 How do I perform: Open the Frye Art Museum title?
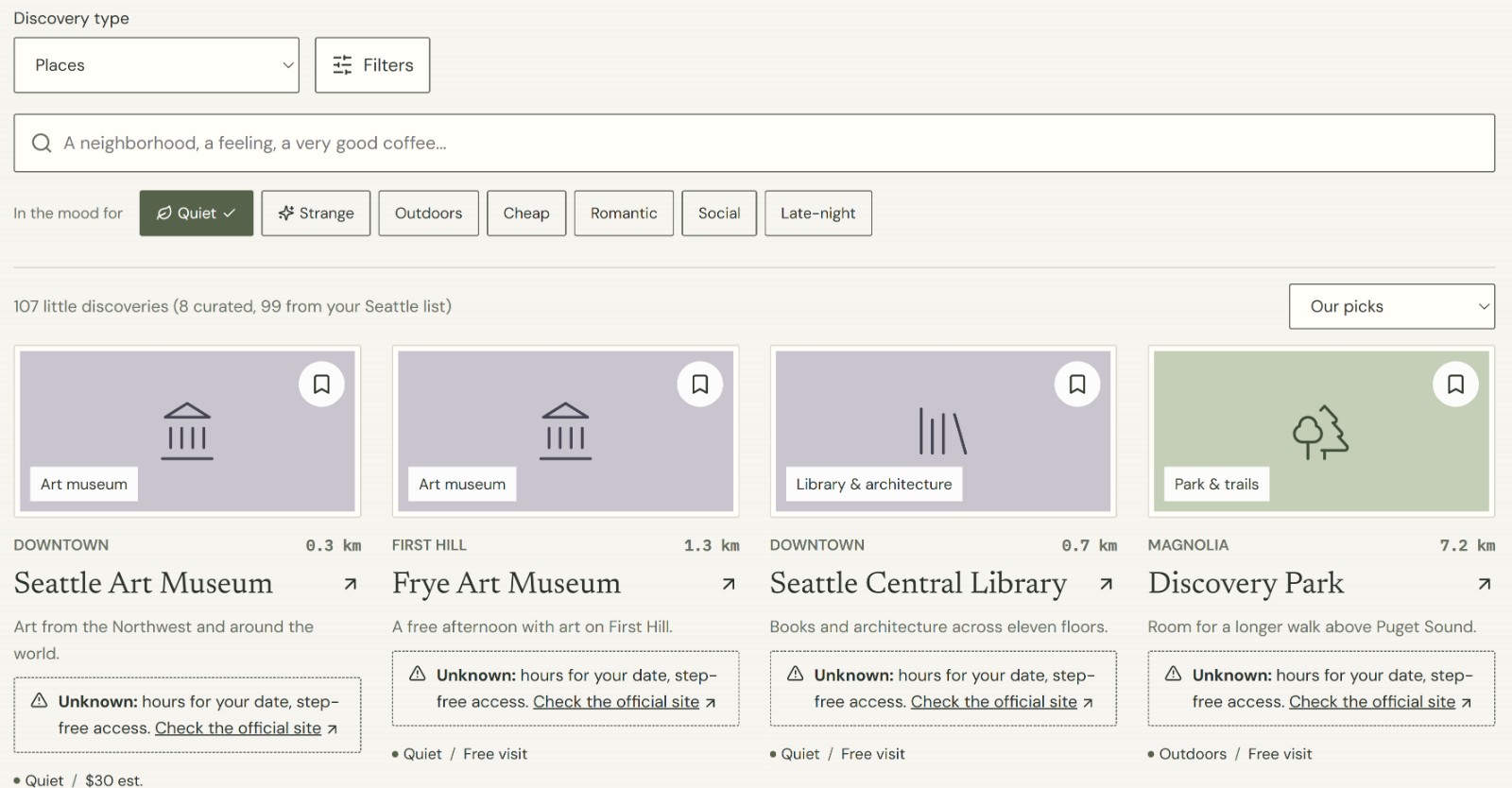[x=507, y=584]
